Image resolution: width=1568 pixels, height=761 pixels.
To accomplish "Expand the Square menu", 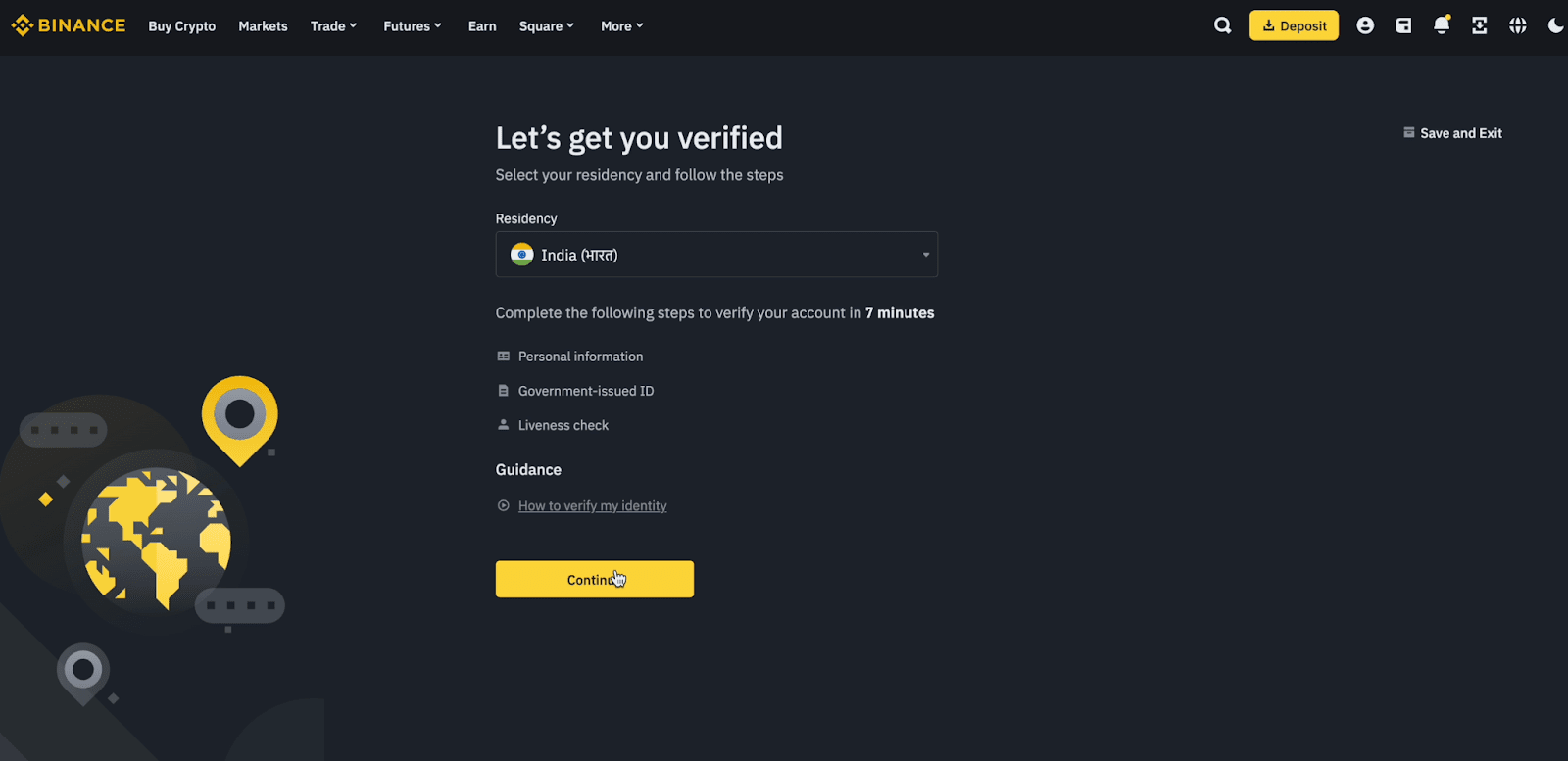I will (x=547, y=26).
